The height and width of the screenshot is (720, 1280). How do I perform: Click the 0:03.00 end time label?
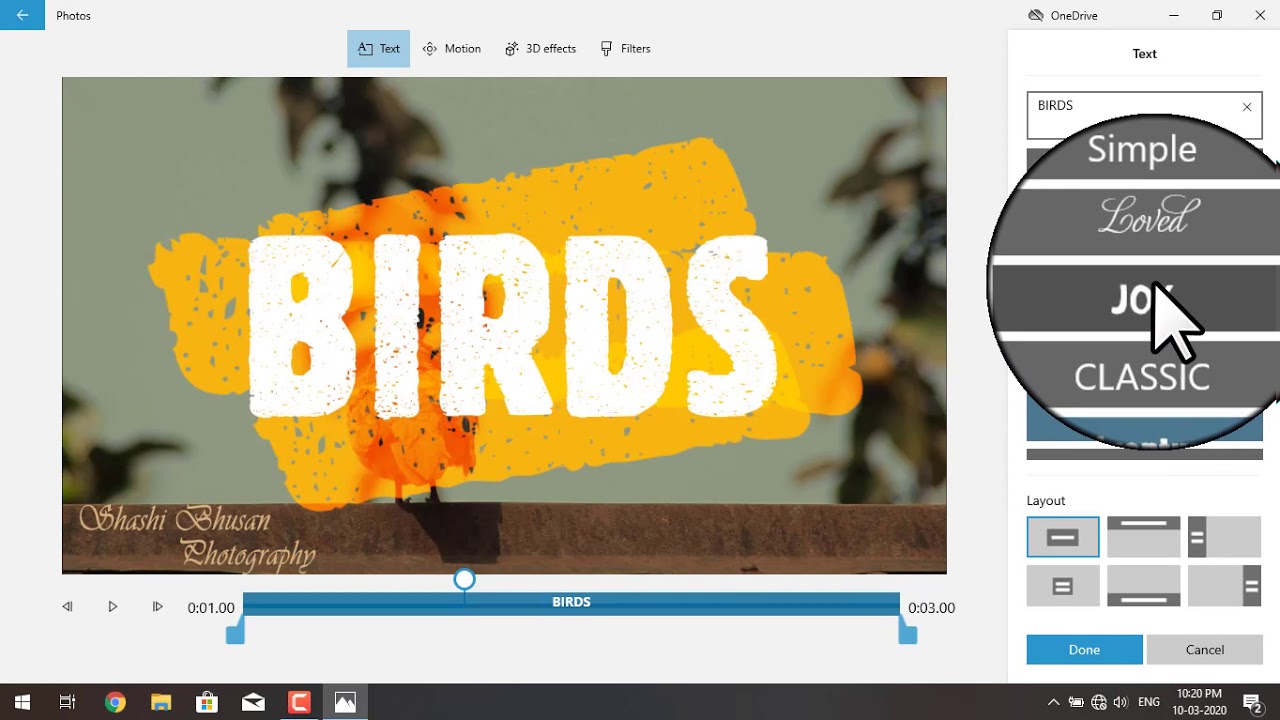[931, 608]
